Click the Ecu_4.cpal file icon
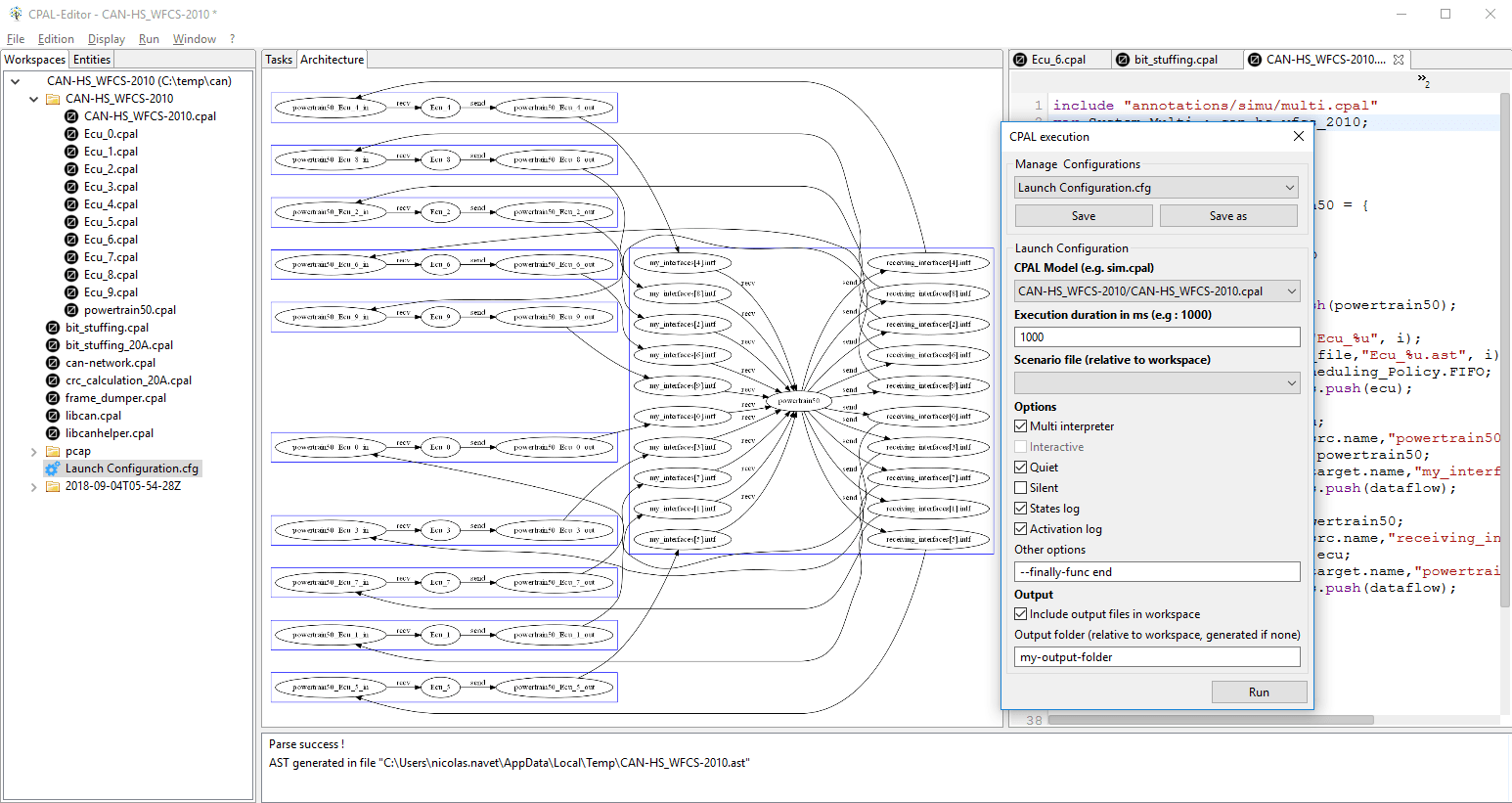This screenshot has width=1512, height=803. point(71,204)
